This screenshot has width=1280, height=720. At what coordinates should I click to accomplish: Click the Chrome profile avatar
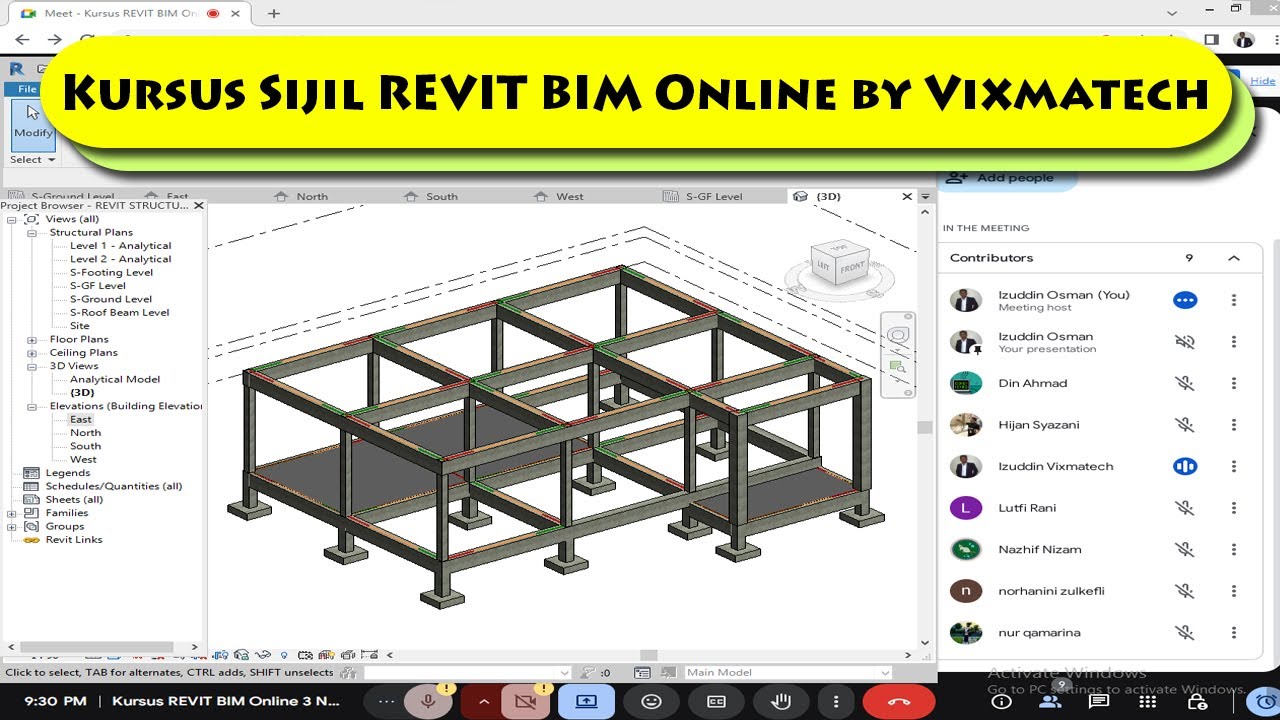click(1243, 39)
